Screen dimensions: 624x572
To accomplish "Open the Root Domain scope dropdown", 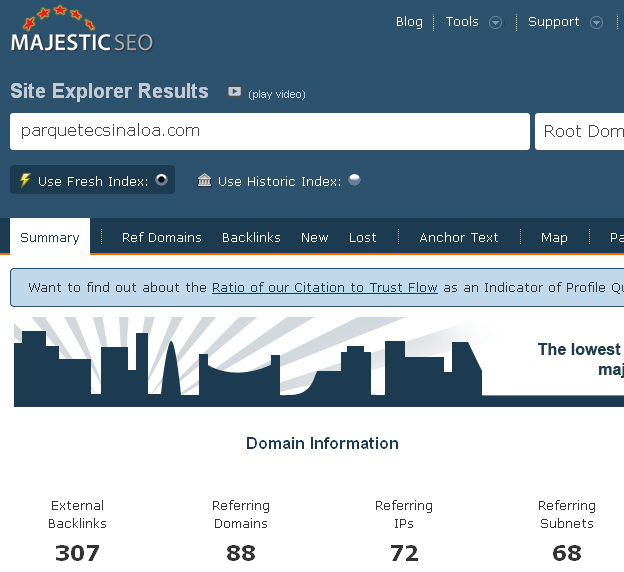I will (580, 131).
